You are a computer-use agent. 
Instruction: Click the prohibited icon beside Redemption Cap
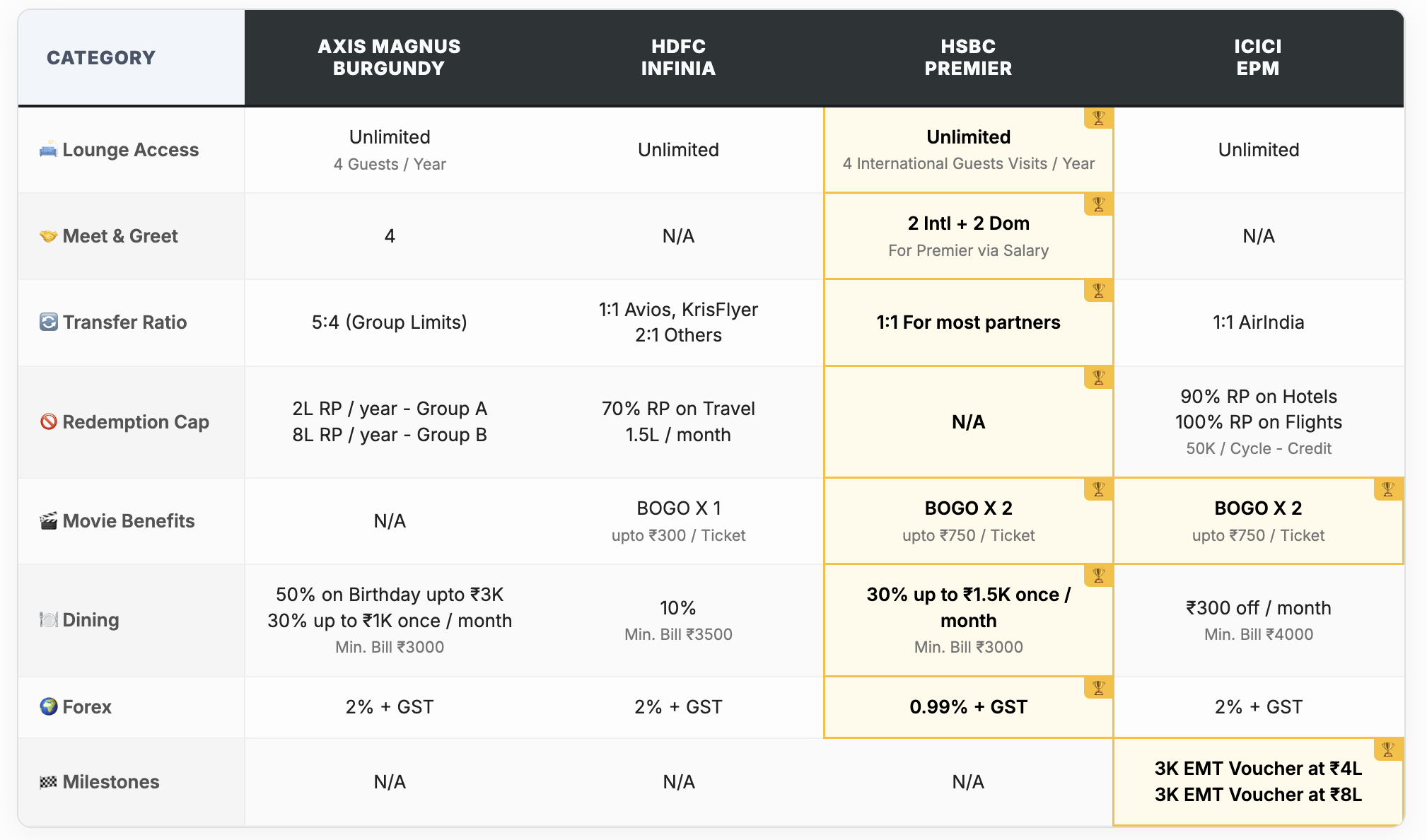point(48,422)
